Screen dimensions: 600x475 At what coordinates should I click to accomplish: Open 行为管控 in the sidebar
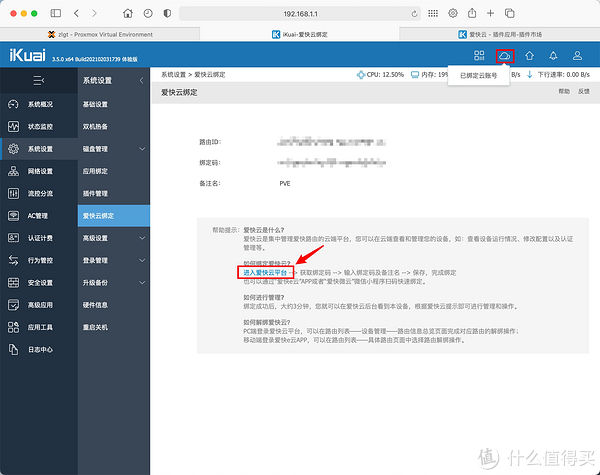pyautogui.click(x=39, y=260)
